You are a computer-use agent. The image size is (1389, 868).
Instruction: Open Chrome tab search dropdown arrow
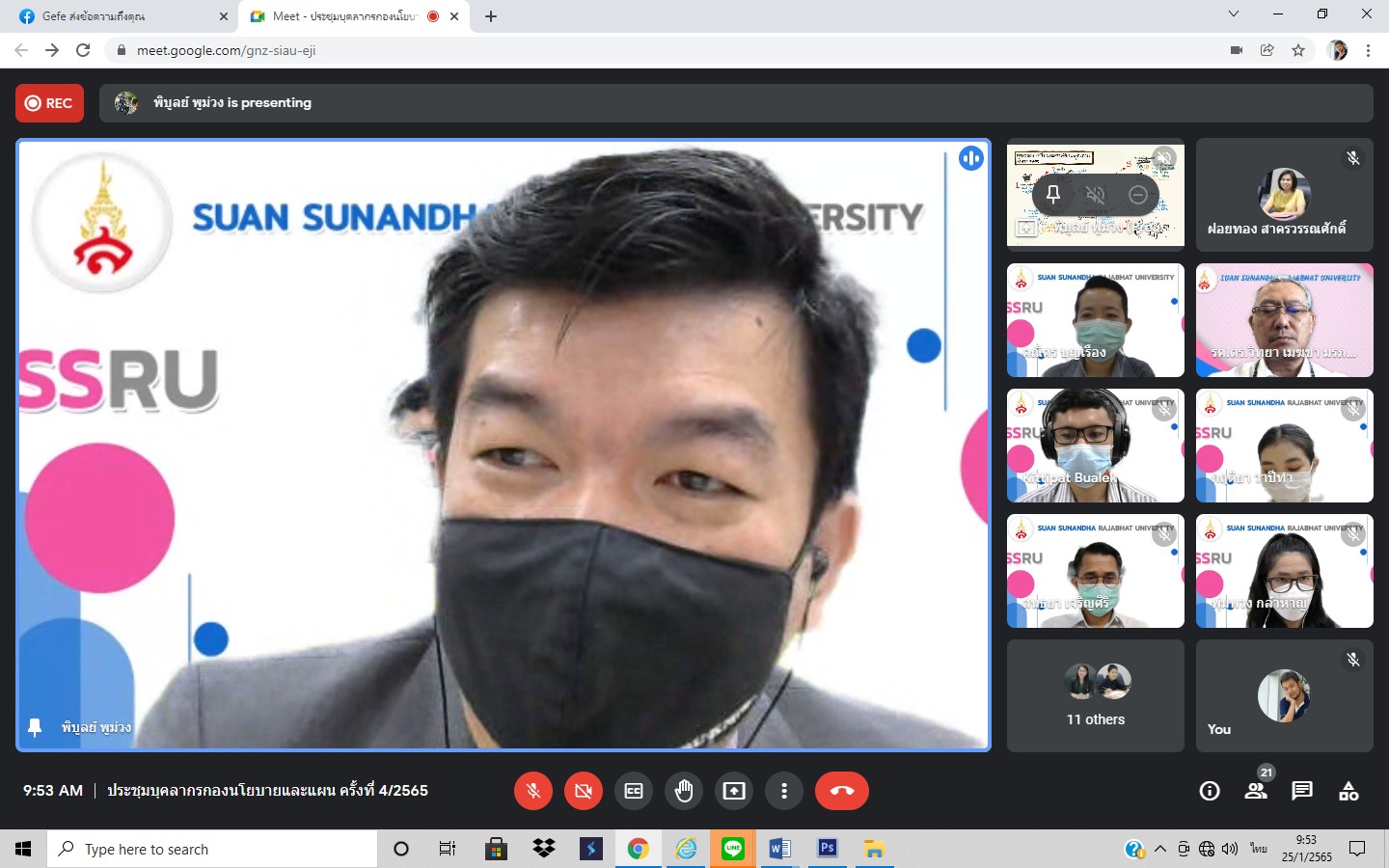tap(1234, 14)
